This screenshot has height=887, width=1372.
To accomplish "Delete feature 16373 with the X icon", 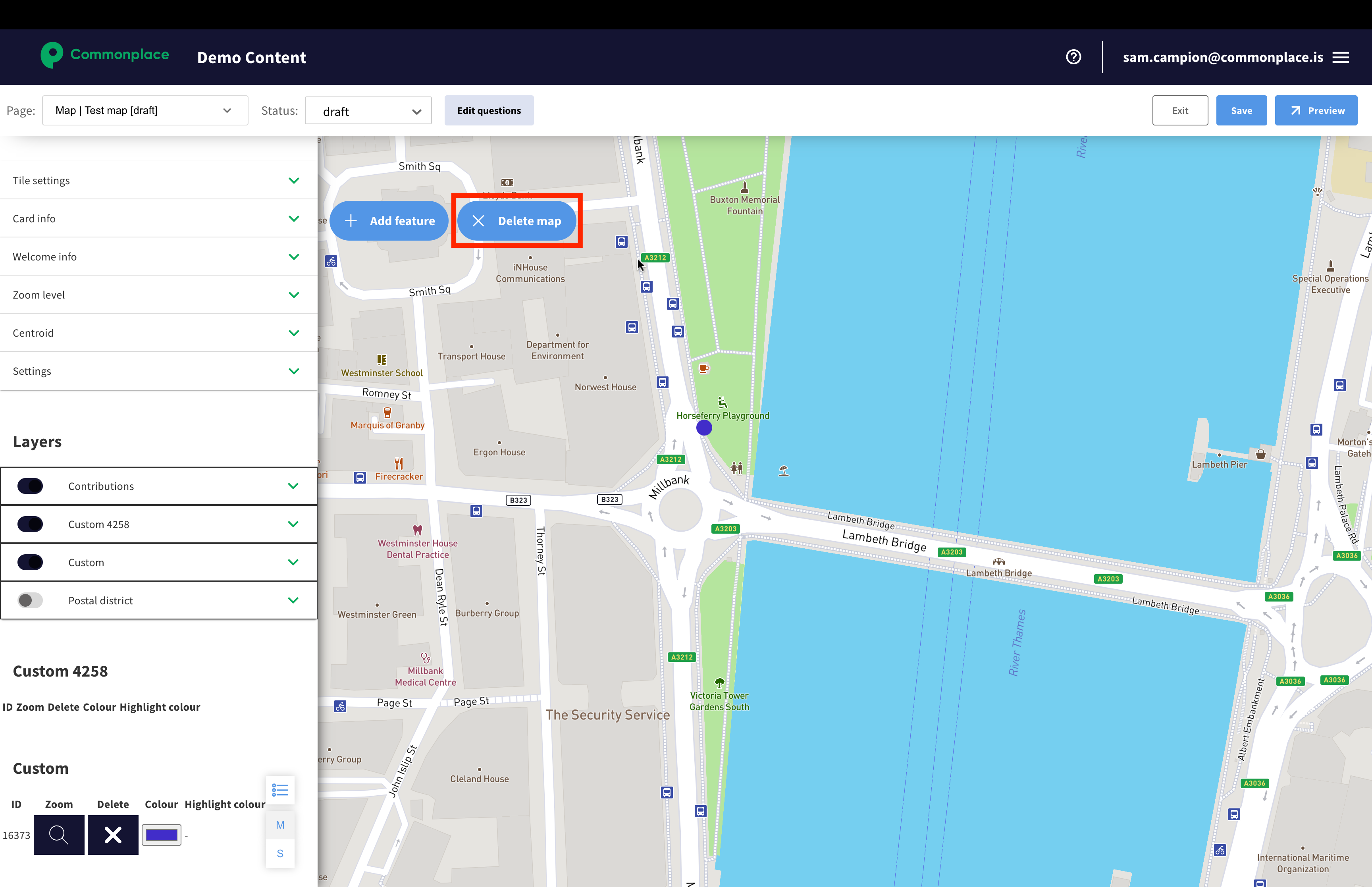I will pyautogui.click(x=113, y=835).
